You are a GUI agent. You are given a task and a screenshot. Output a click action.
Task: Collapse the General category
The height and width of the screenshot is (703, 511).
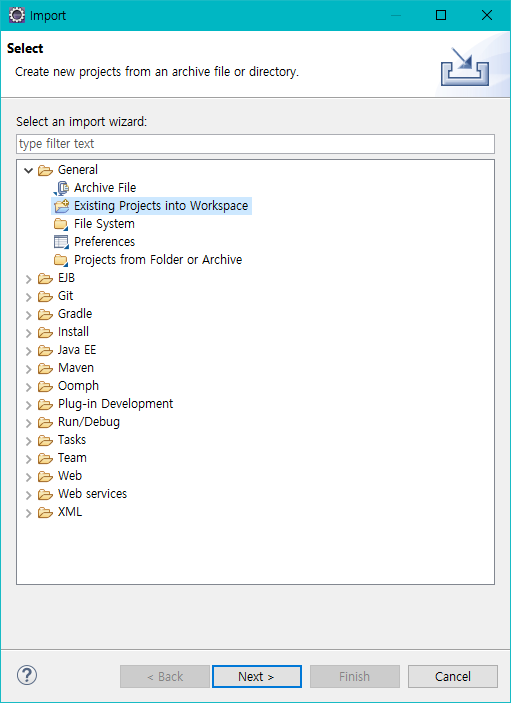(x=29, y=170)
